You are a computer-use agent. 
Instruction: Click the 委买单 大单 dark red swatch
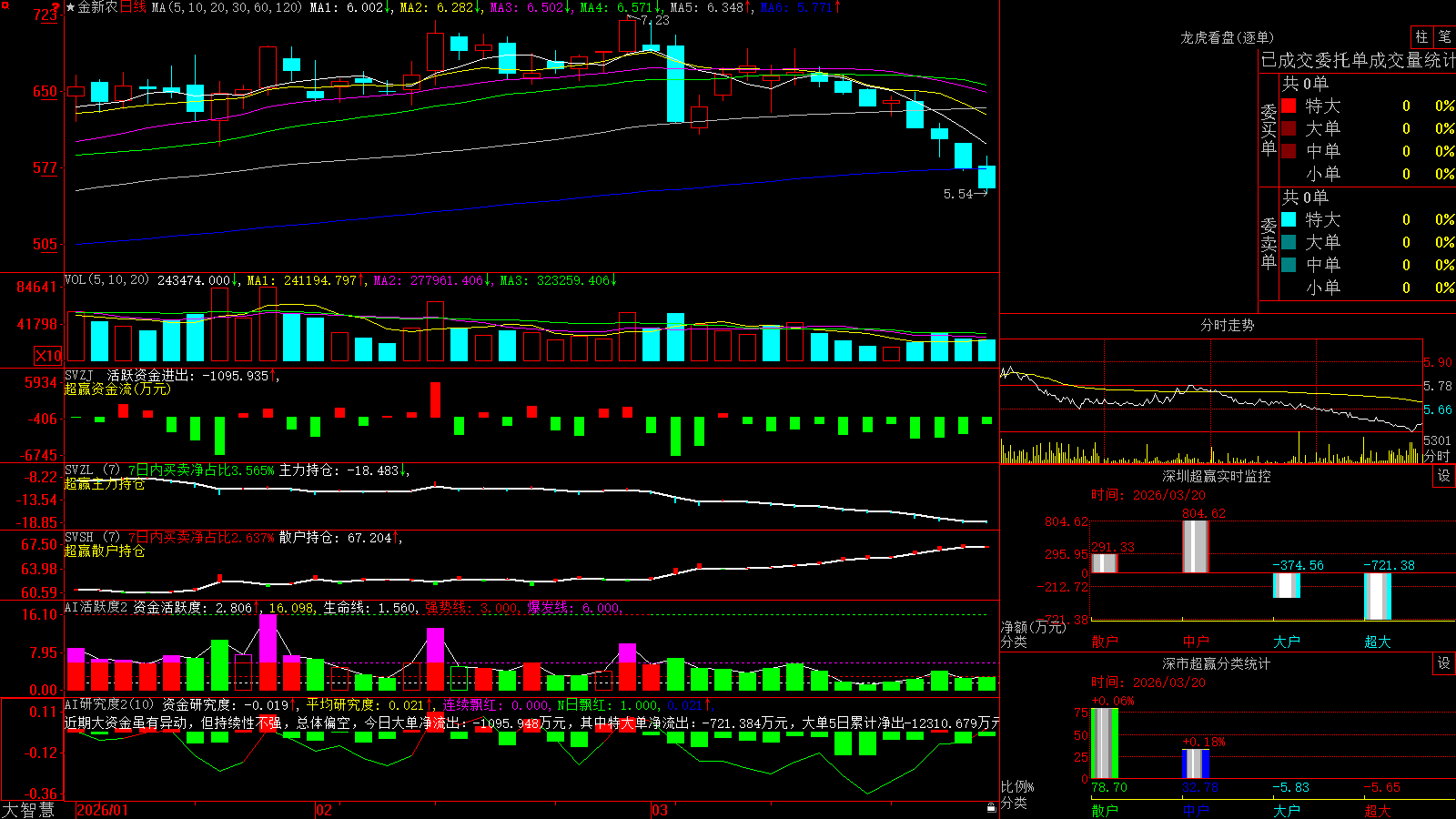tap(1289, 128)
